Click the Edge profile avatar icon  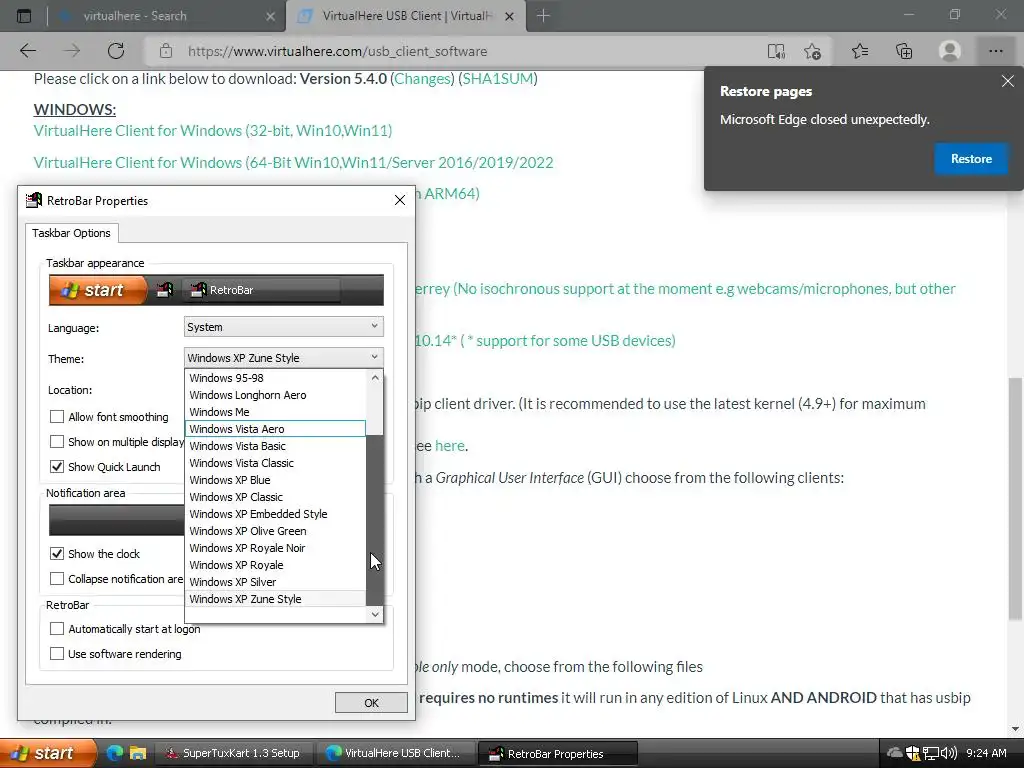pyautogui.click(x=950, y=51)
